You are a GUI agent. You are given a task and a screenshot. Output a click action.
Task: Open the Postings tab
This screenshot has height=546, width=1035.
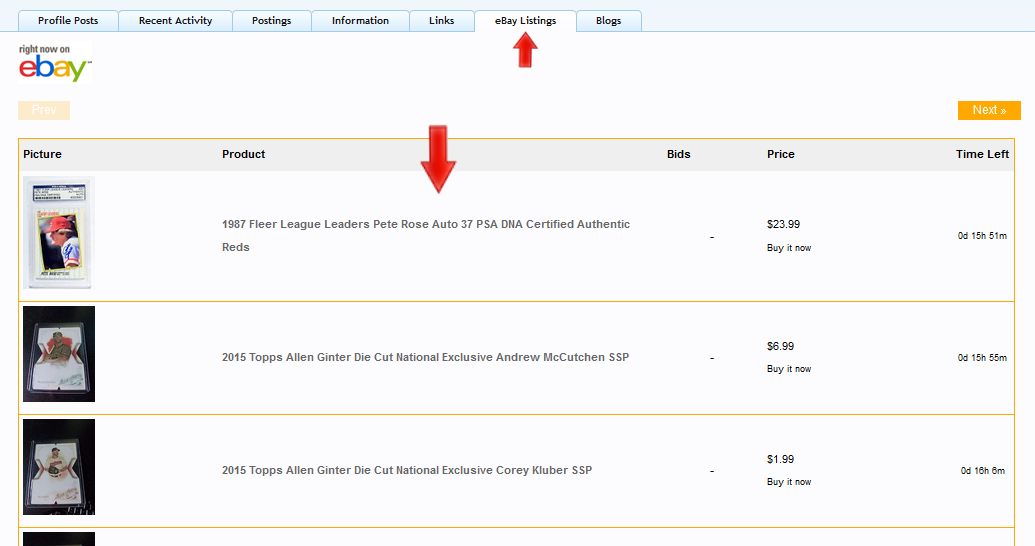pyautogui.click(x=271, y=20)
